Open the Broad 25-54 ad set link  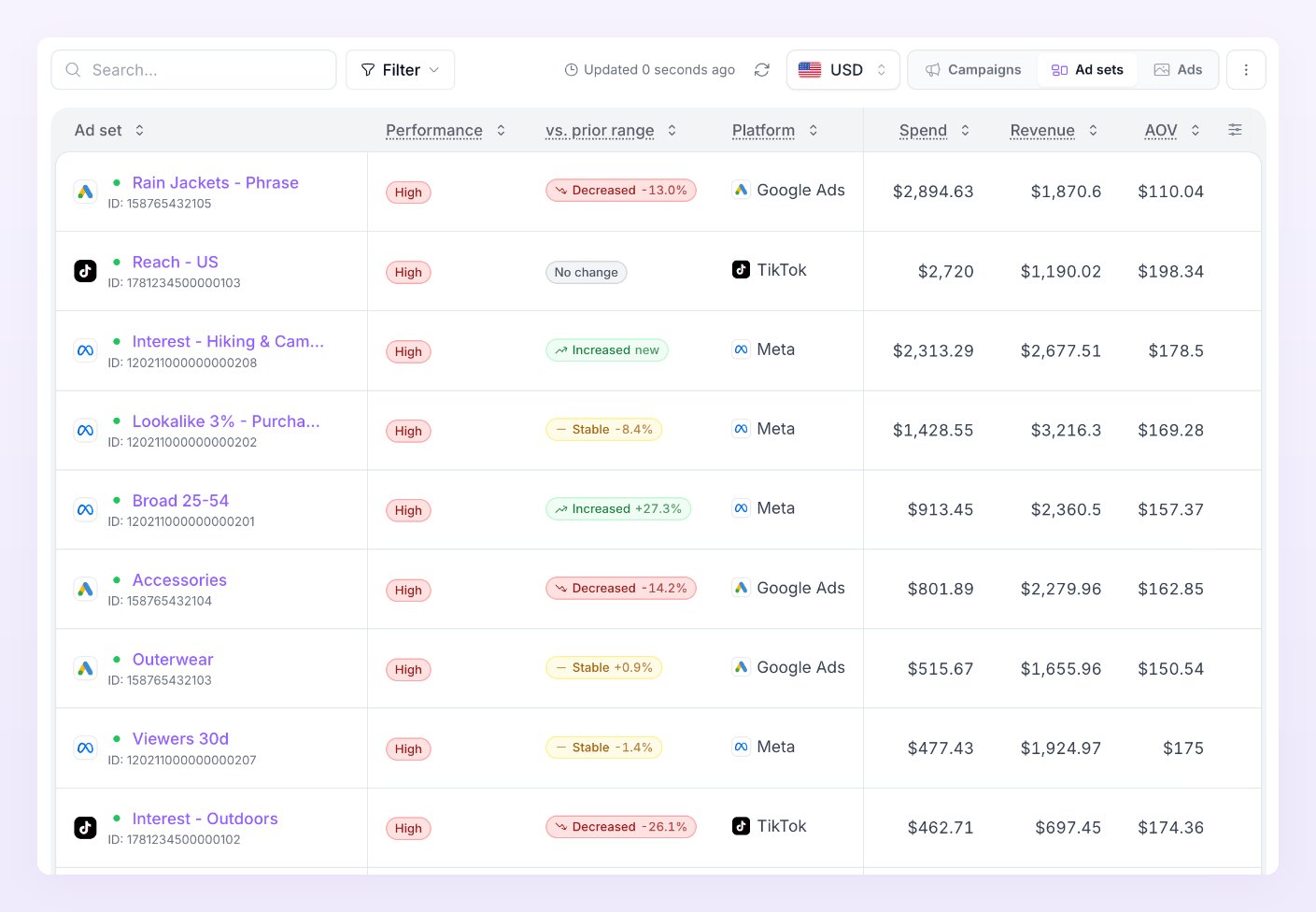[180, 501]
